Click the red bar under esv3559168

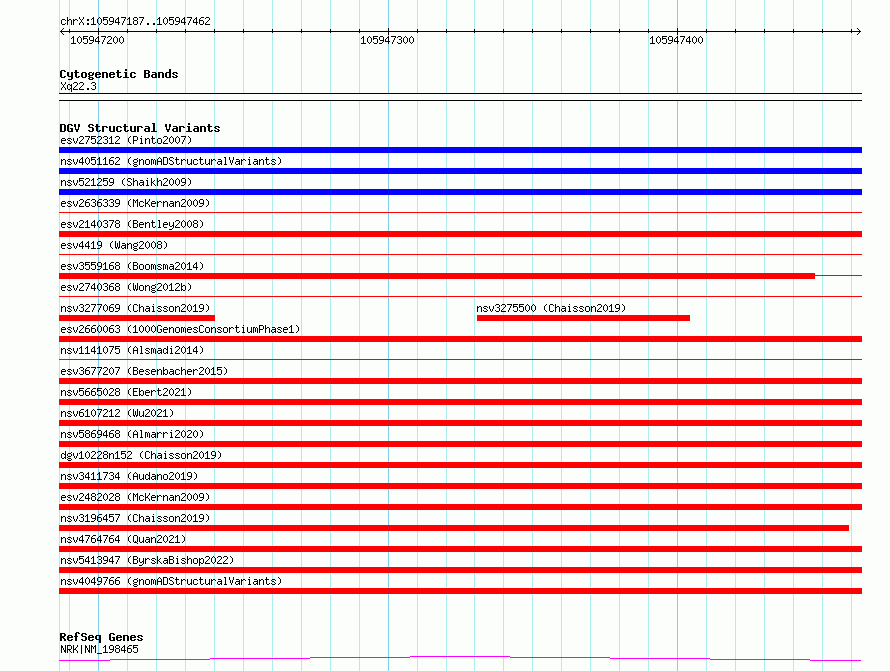point(437,276)
